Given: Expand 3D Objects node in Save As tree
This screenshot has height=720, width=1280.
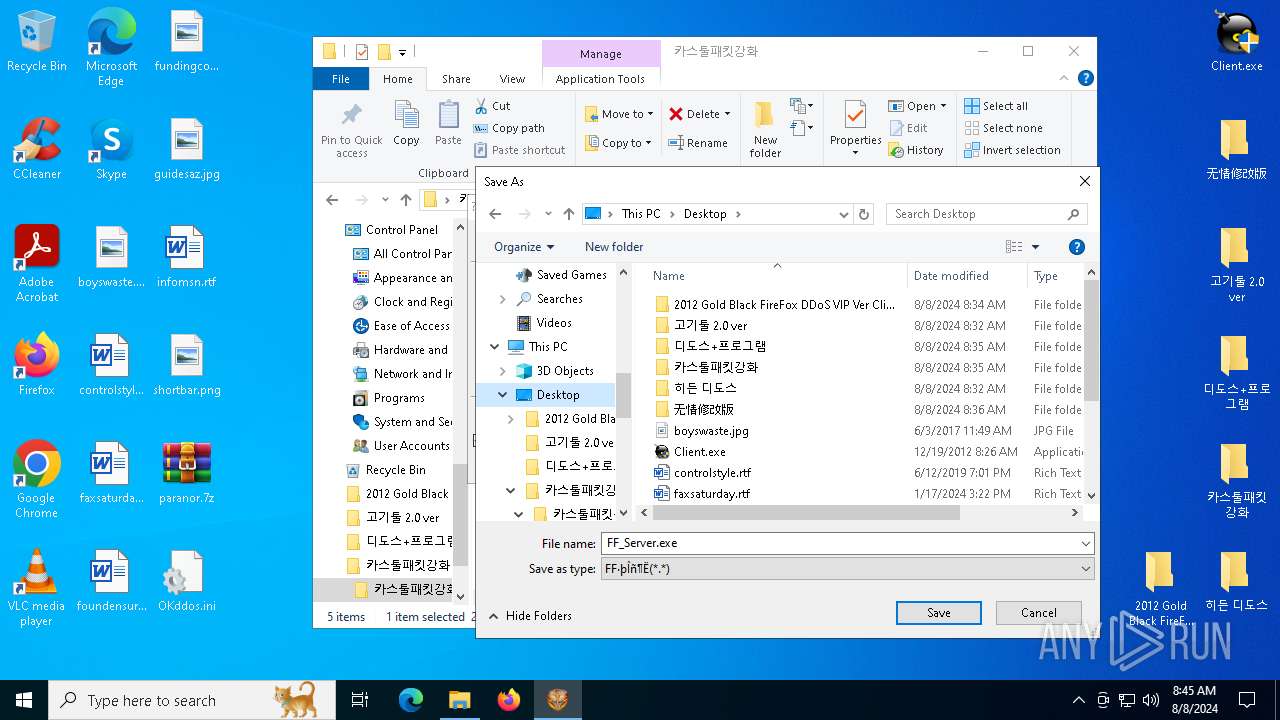Looking at the screenshot, I should pyautogui.click(x=503, y=371).
